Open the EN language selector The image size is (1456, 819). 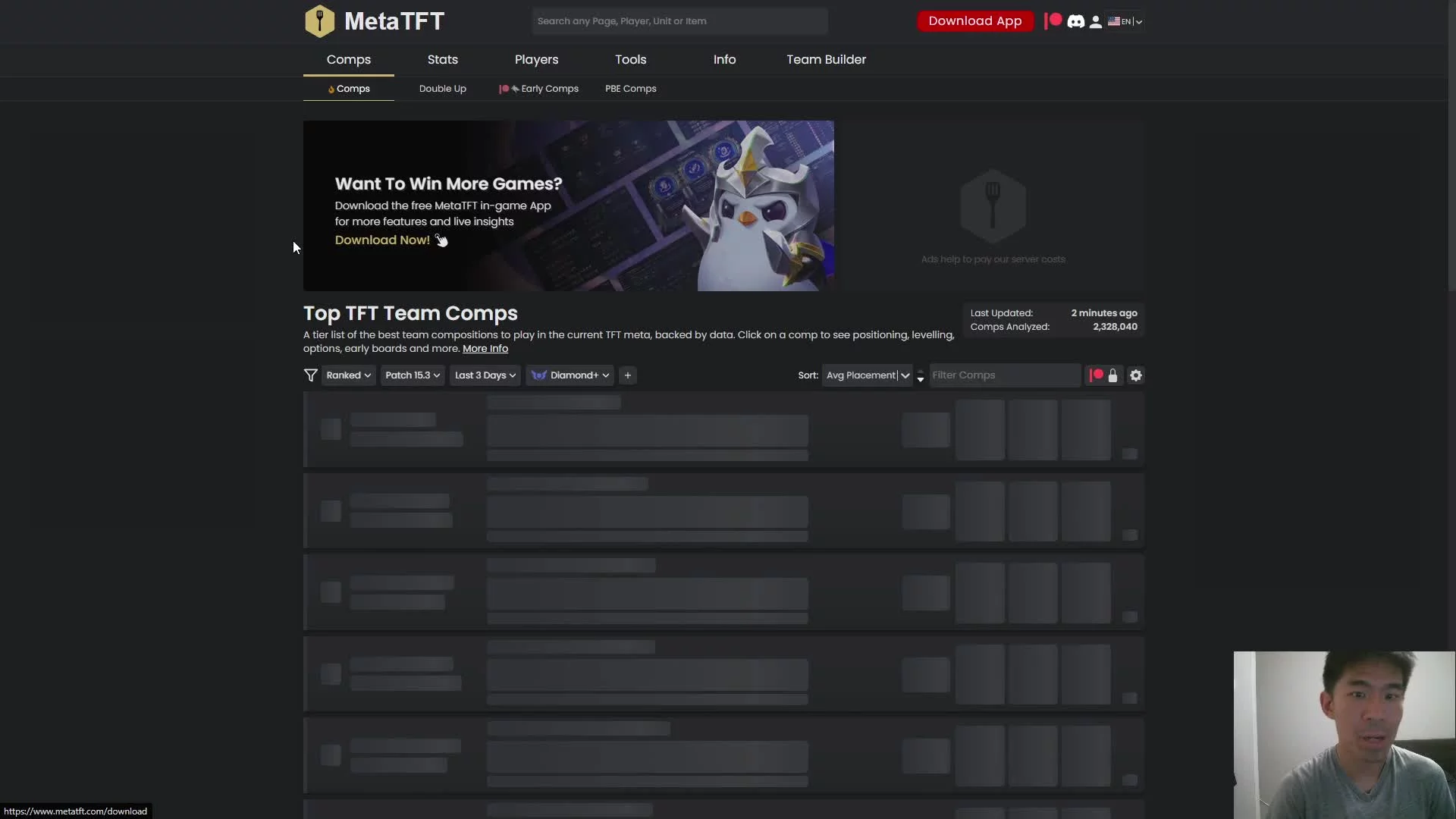click(1125, 21)
